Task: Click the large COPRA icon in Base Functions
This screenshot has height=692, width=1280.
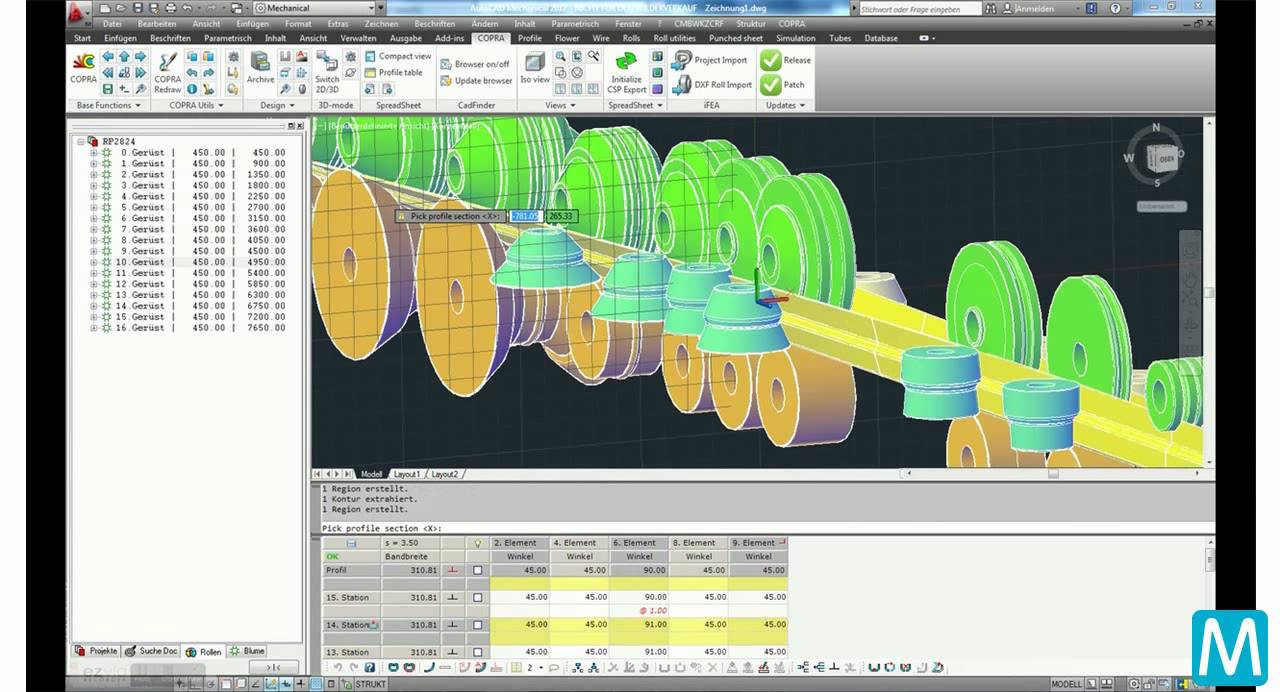Action: [x=84, y=66]
